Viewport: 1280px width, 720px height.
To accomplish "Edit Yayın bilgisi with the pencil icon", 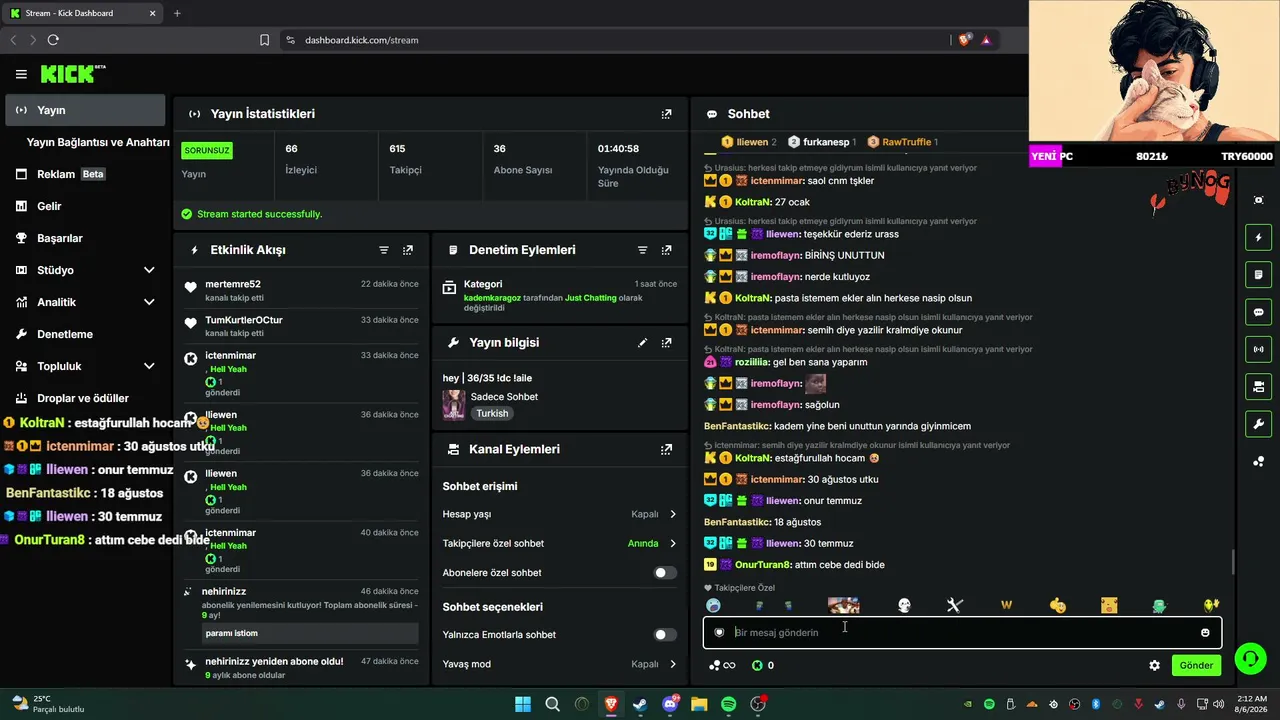I will coord(642,342).
